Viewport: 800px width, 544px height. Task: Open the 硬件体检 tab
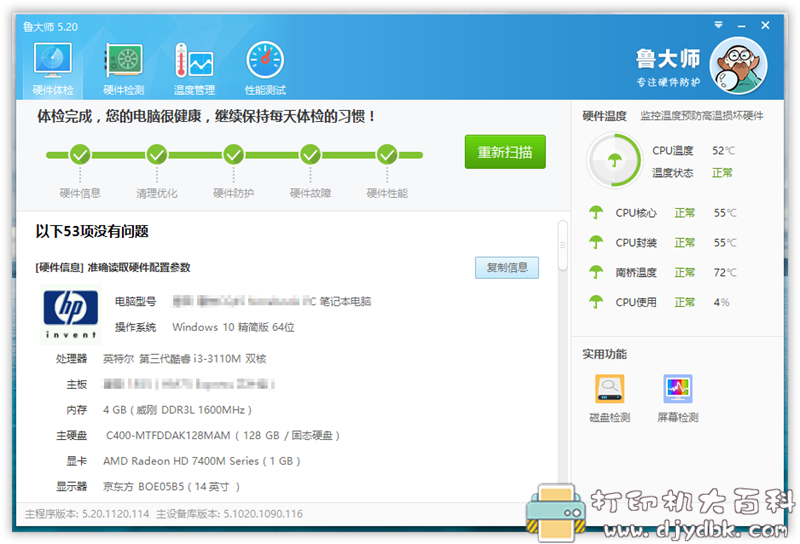(x=53, y=70)
